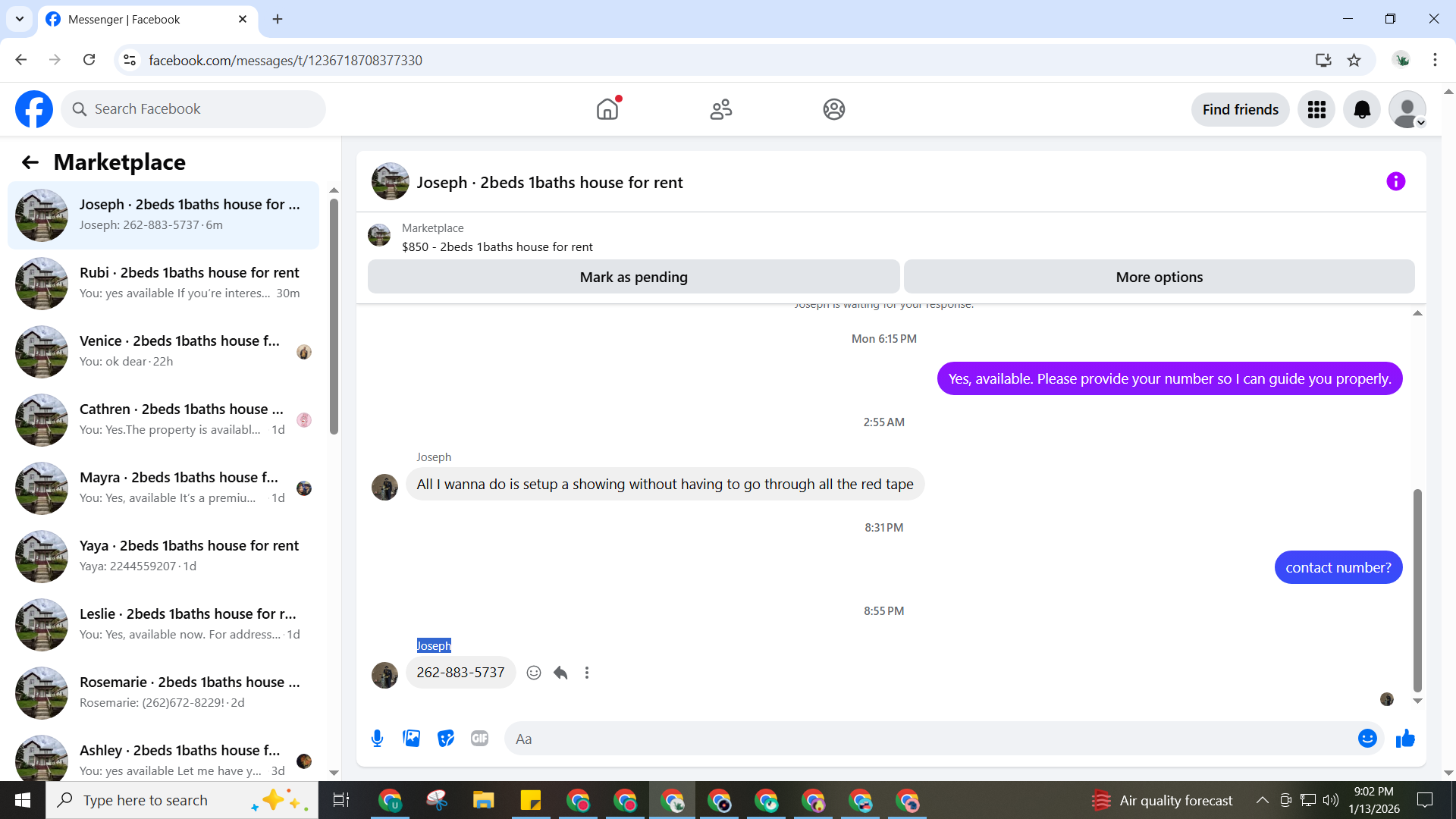Open the Rubi conversation thread
Image resolution: width=1456 pixels, height=819 pixels.
163,283
